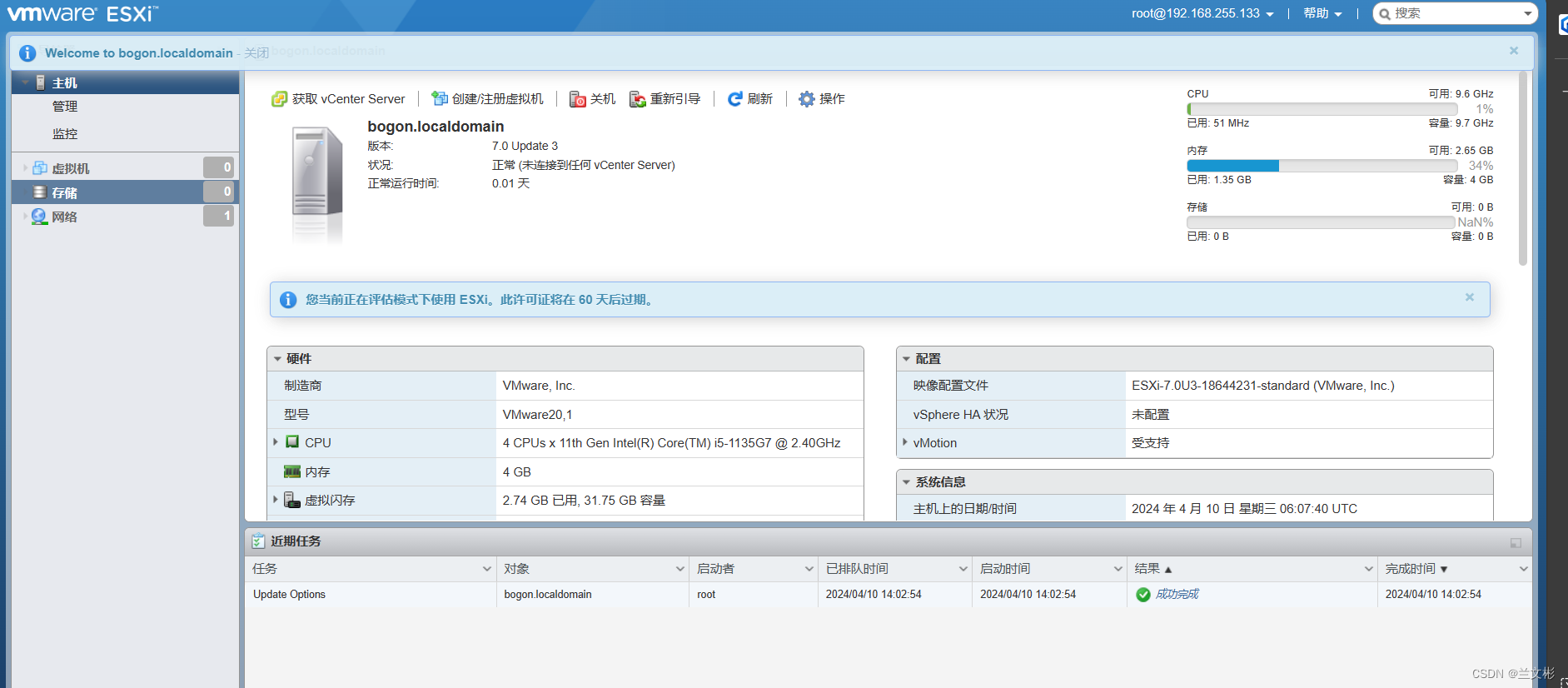Image resolution: width=1568 pixels, height=688 pixels.
Task: Open the search options dropdown arrow
Action: click(1528, 13)
